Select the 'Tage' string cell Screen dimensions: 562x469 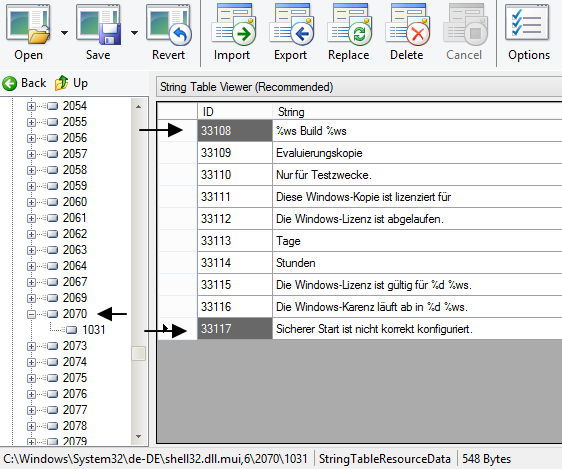pyautogui.click(x=417, y=241)
